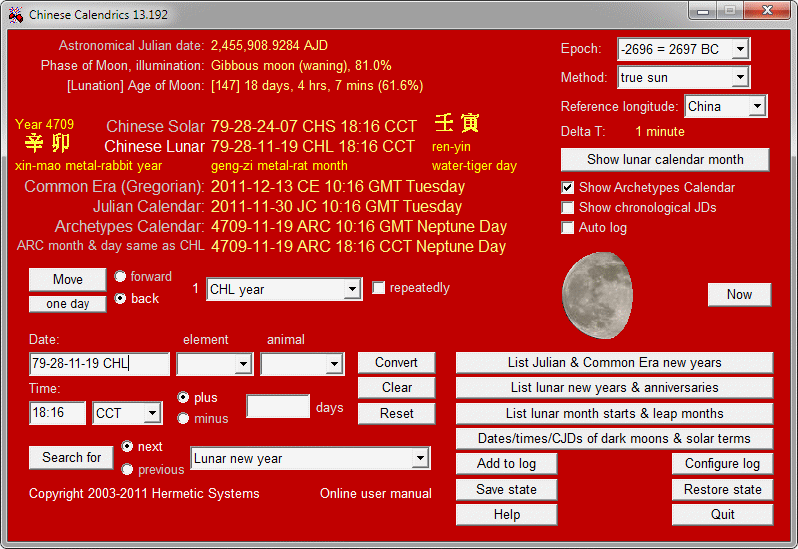
Task: Click List lunar month starts & leap months
Action: pos(614,413)
